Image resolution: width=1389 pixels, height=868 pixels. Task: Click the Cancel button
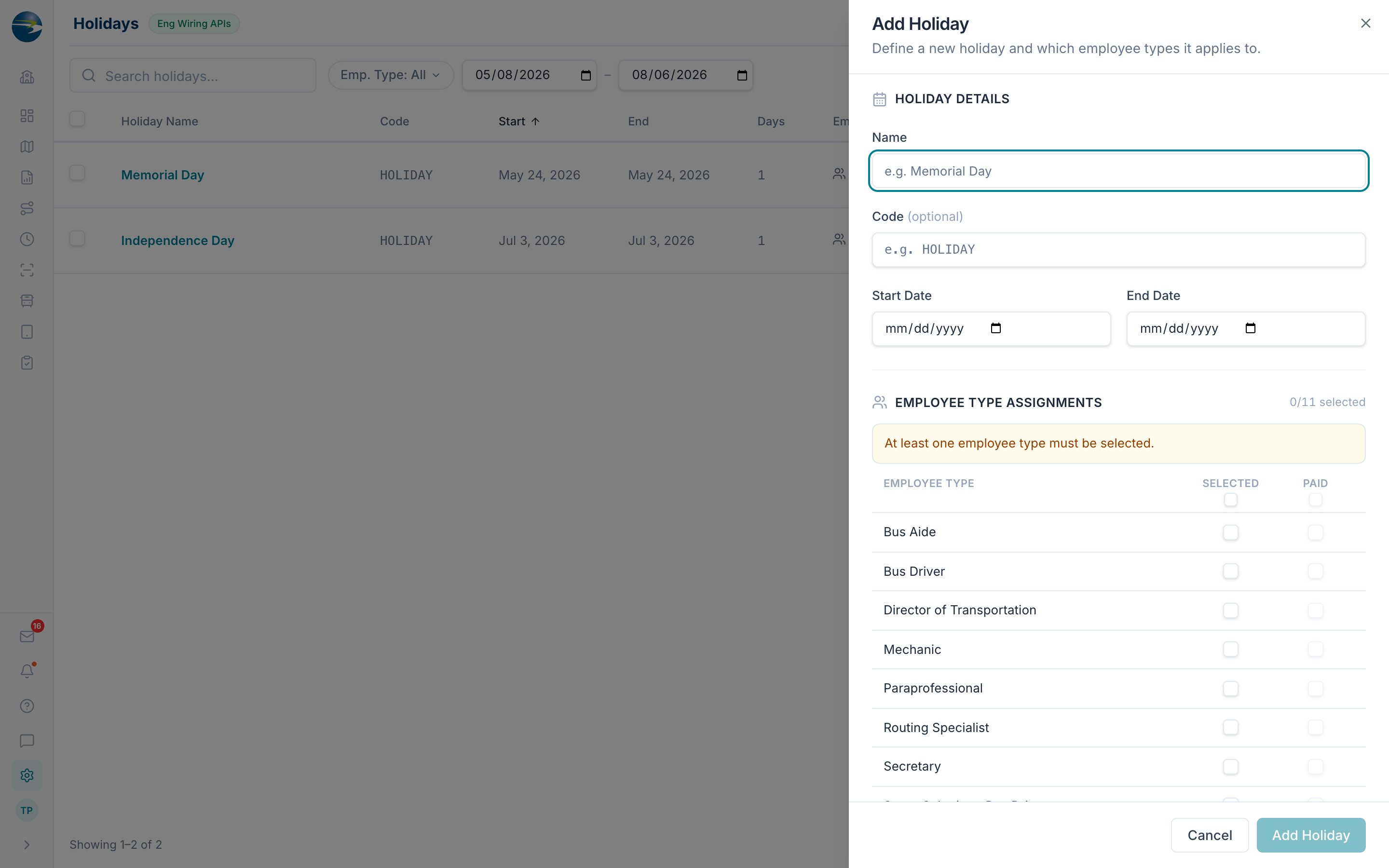point(1210,835)
